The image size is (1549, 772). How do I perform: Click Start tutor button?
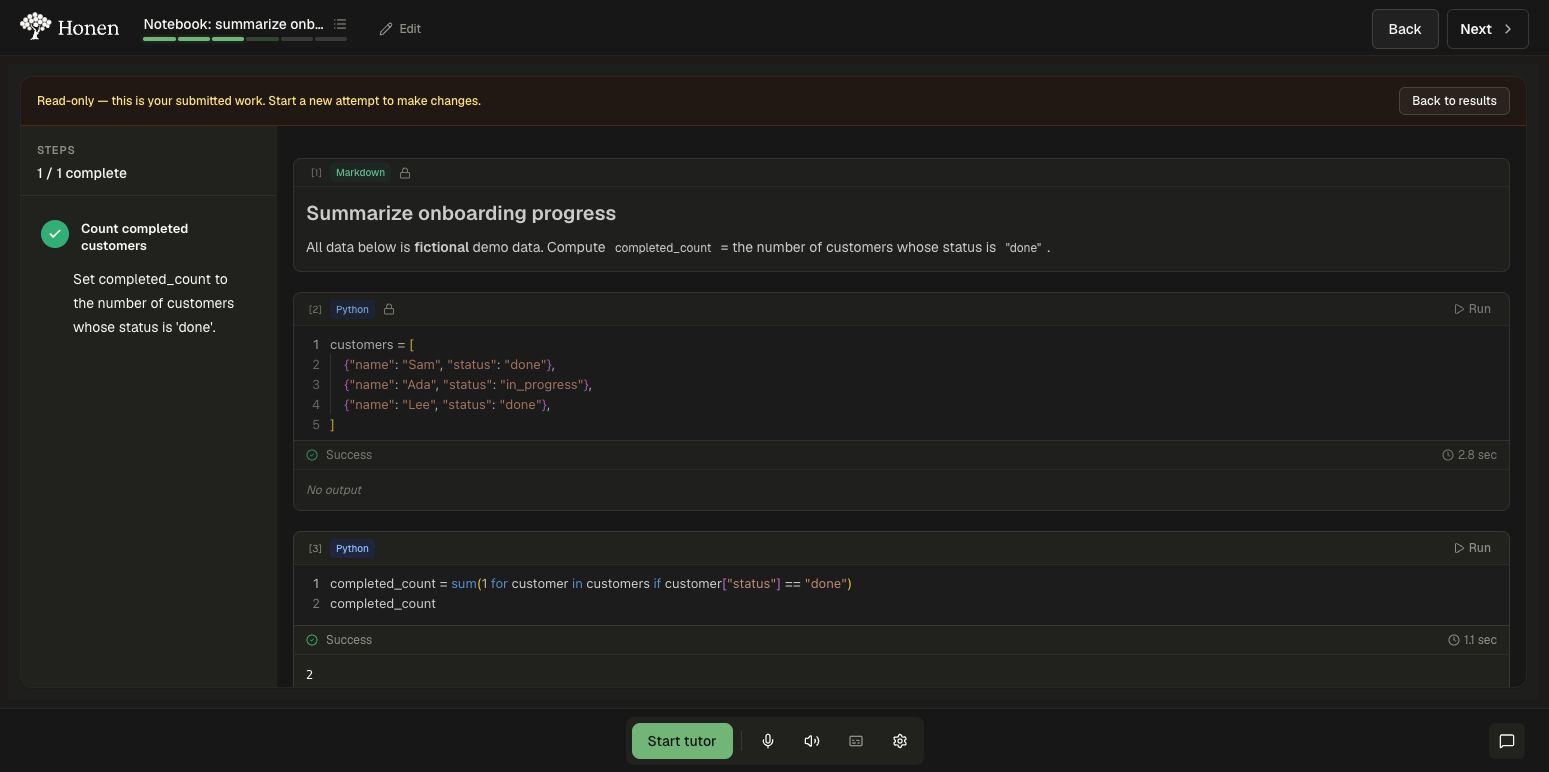(x=682, y=741)
